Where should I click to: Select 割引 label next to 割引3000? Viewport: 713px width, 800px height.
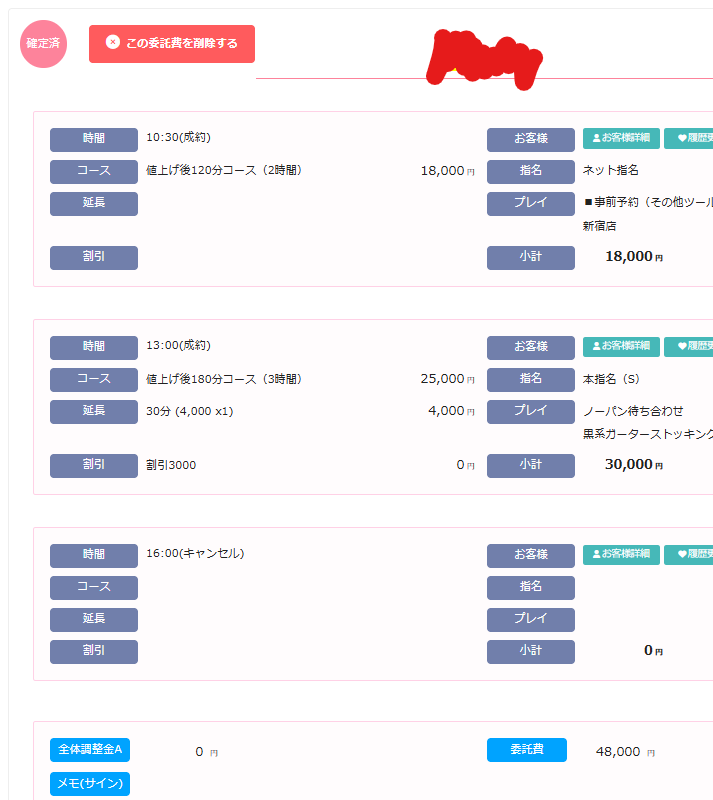pyautogui.click(x=94, y=465)
